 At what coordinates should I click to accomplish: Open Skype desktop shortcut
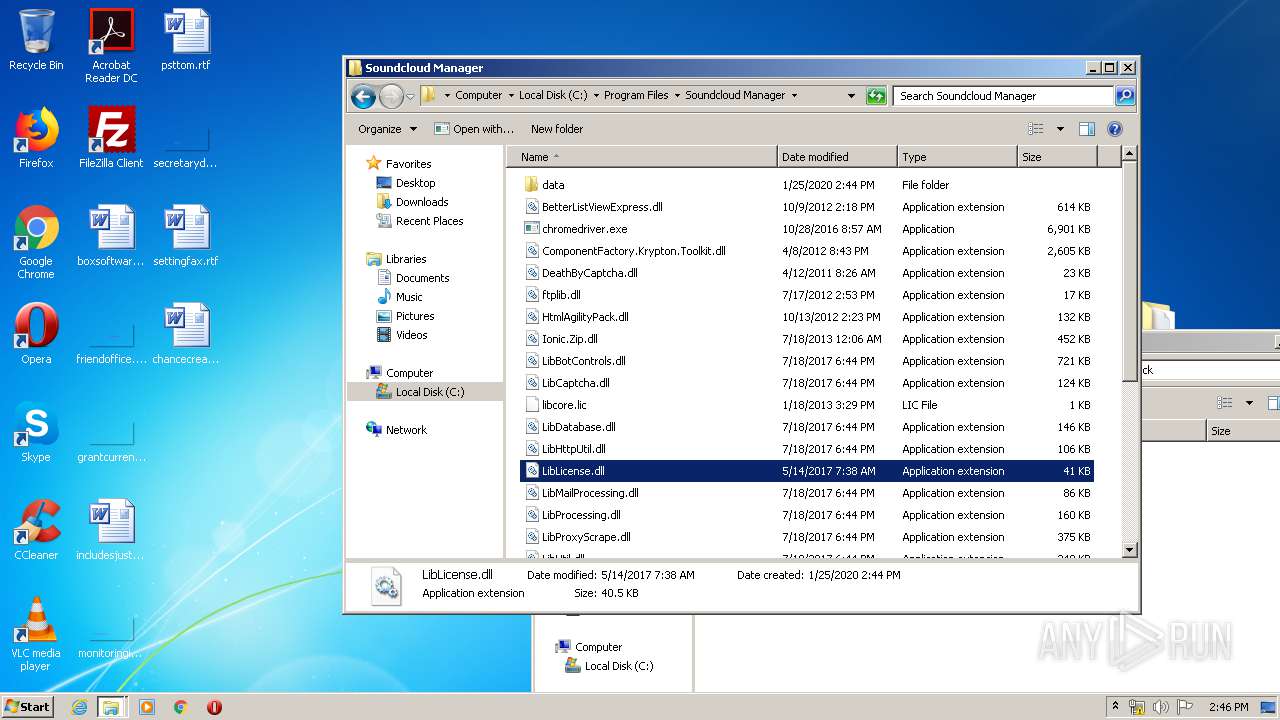36,432
